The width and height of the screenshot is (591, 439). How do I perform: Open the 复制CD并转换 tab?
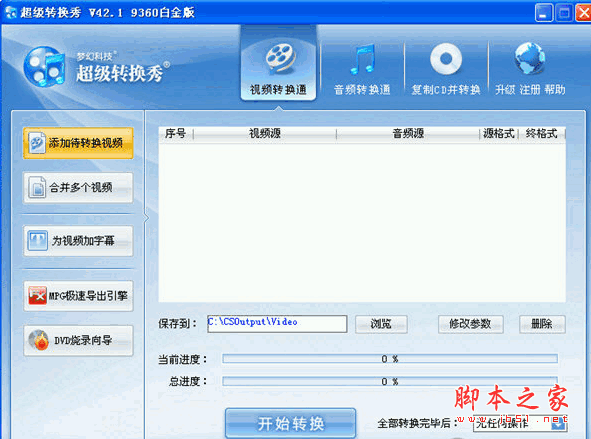tap(446, 70)
